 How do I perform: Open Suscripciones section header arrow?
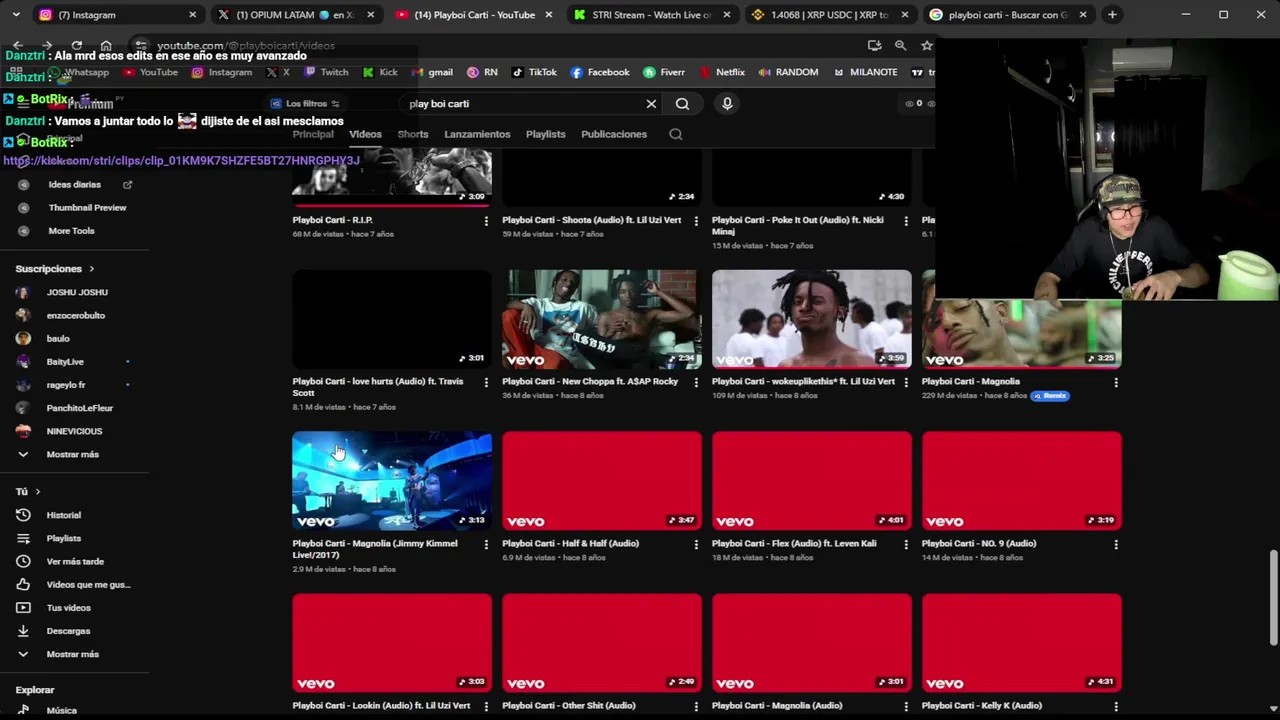tap(91, 269)
